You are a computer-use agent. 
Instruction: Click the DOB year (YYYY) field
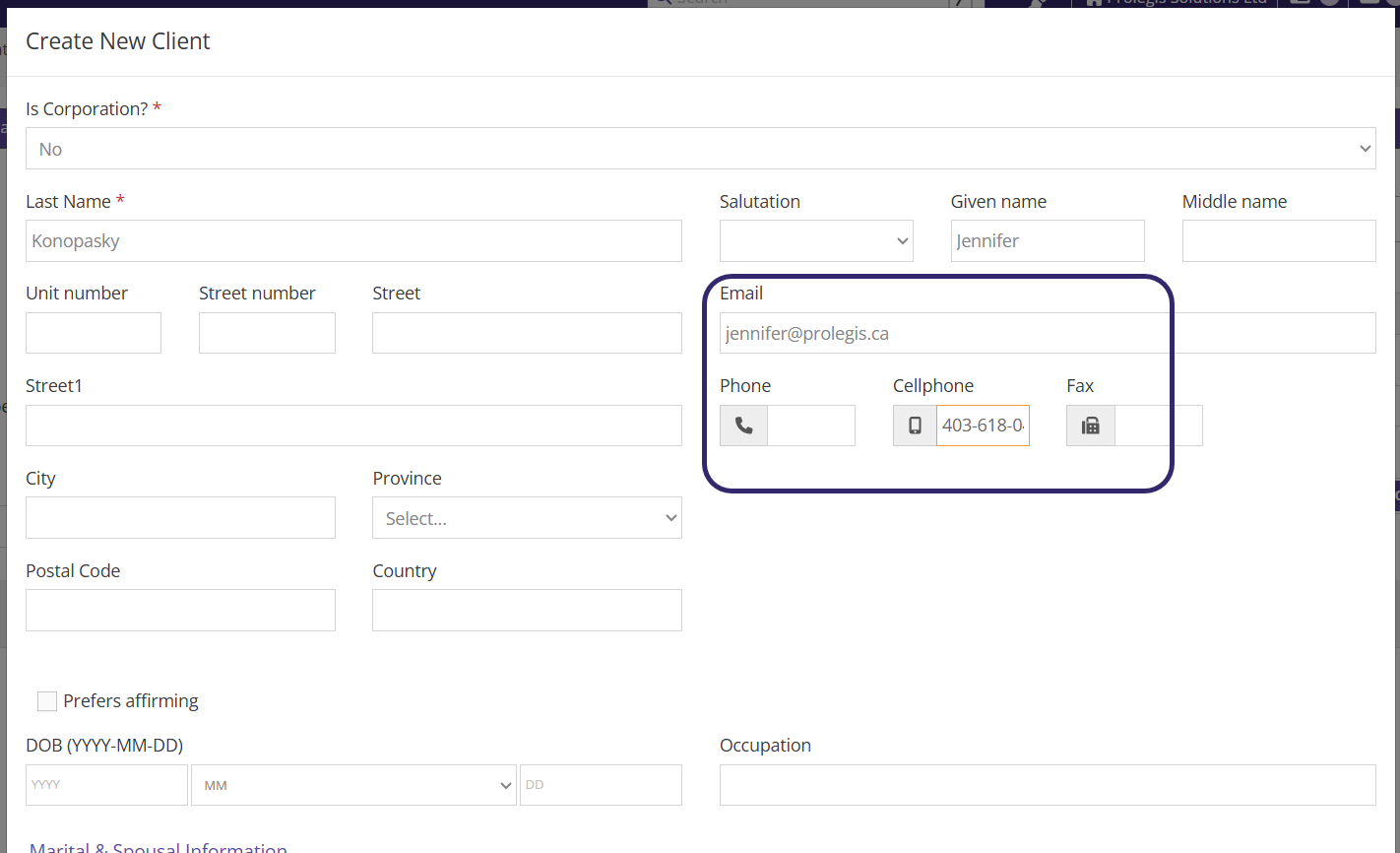pos(106,785)
